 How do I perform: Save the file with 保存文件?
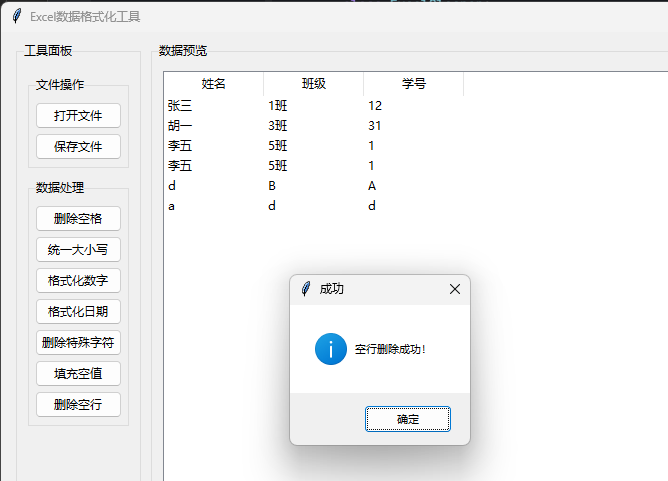(x=78, y=147)
